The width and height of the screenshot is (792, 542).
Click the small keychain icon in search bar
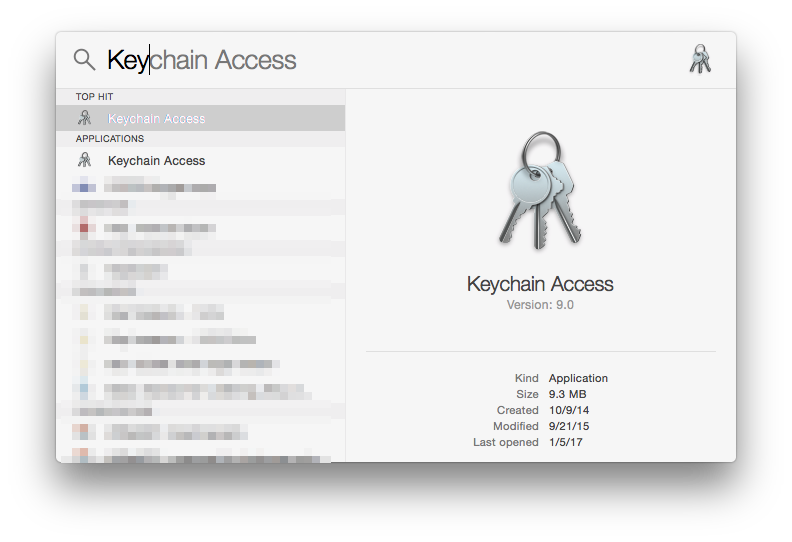700,59
